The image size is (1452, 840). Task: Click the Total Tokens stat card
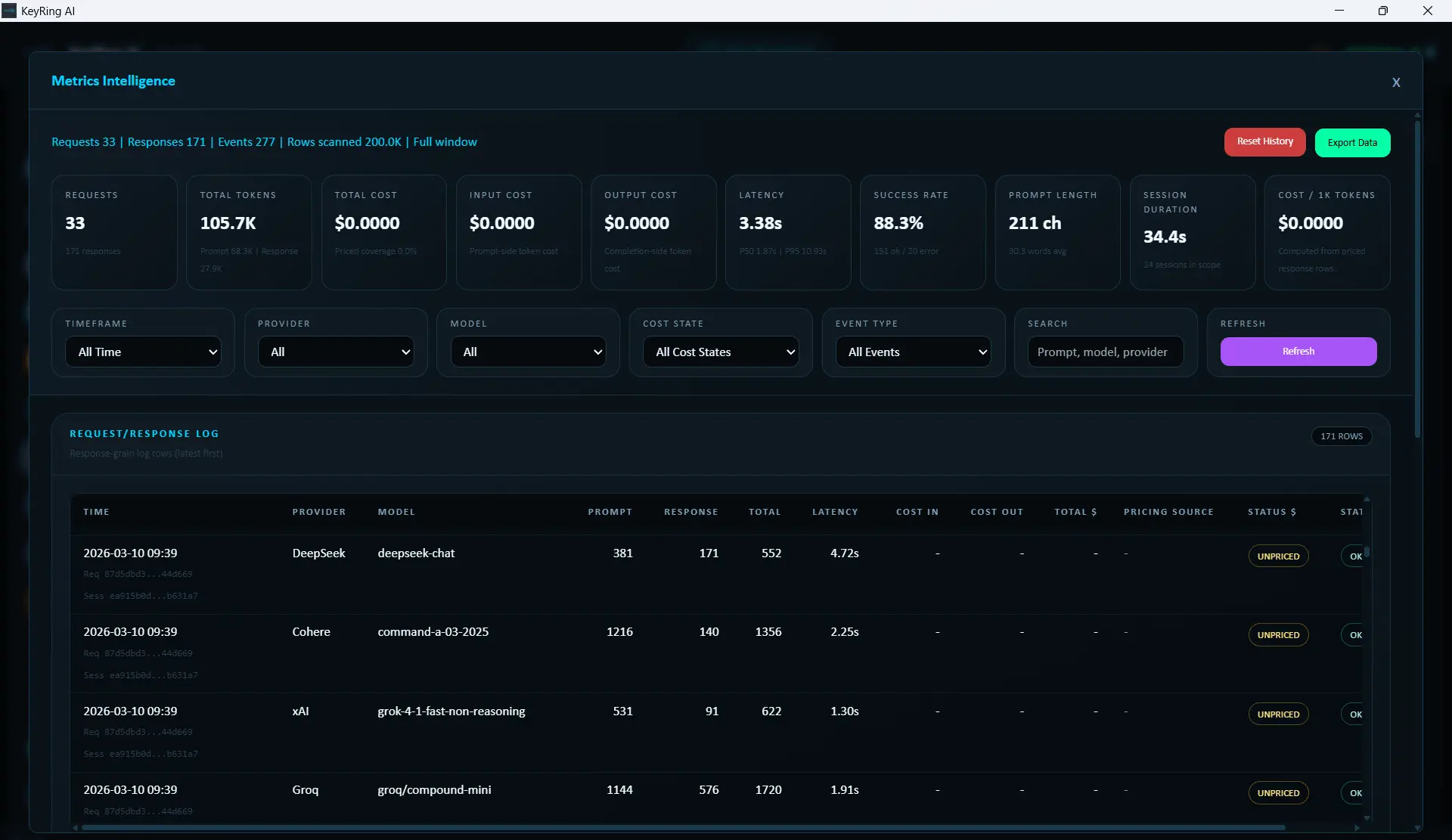[248, 232]
